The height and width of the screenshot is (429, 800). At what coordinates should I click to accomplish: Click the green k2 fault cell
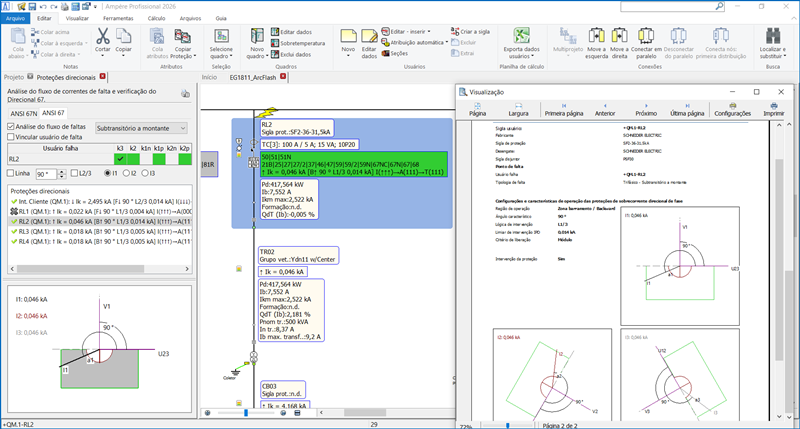click(x=133, y=158)
